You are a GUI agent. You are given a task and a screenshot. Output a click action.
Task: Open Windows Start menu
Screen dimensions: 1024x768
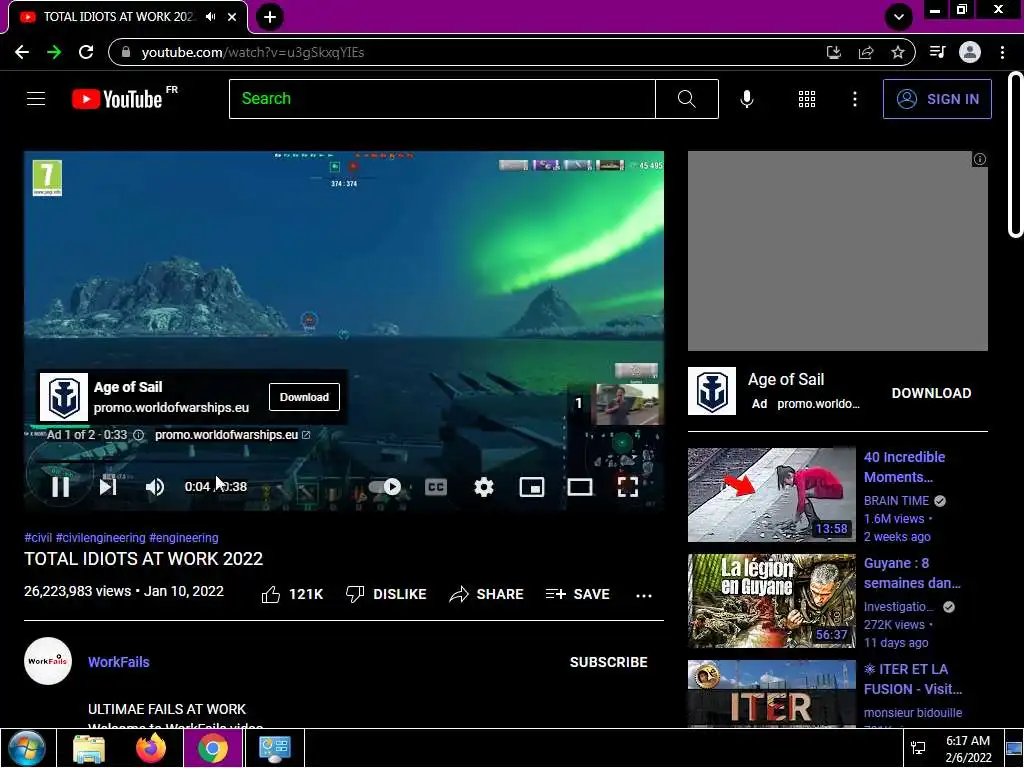[27, 748]
